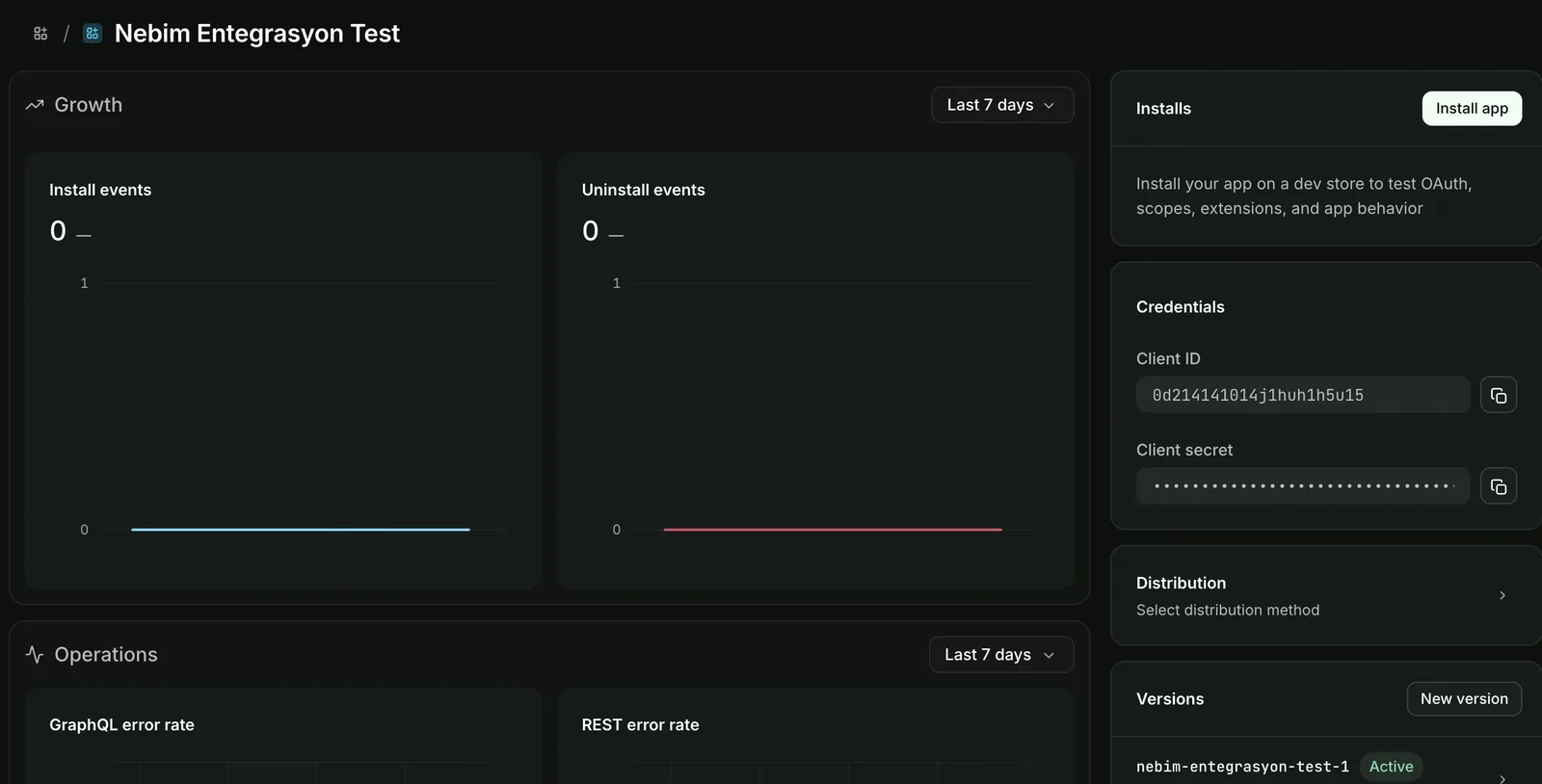1542x784 pixels.
Task: Click the Credentials section heading
Action: tap(1180, 307)
